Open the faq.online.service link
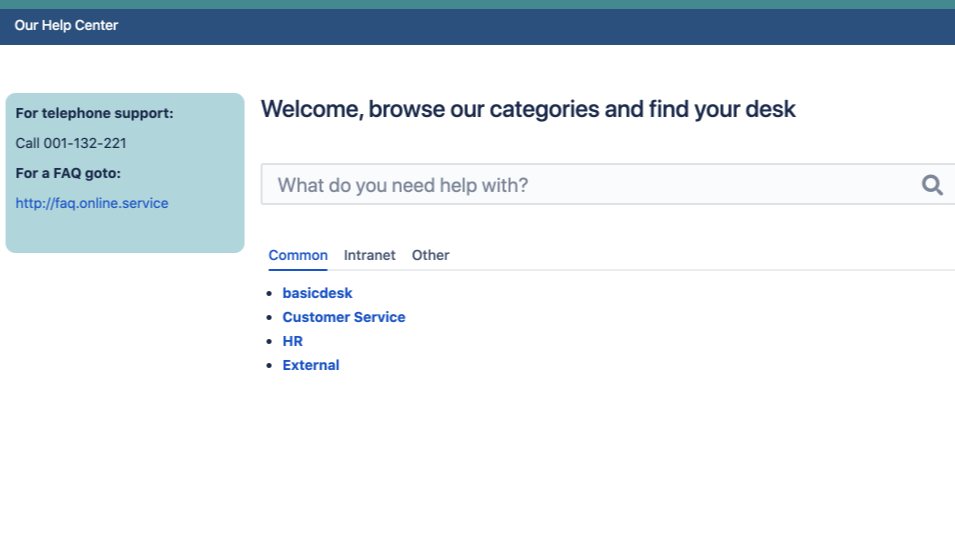The width and height of the screenshot is (955, 544). click(x=92, y=203)
